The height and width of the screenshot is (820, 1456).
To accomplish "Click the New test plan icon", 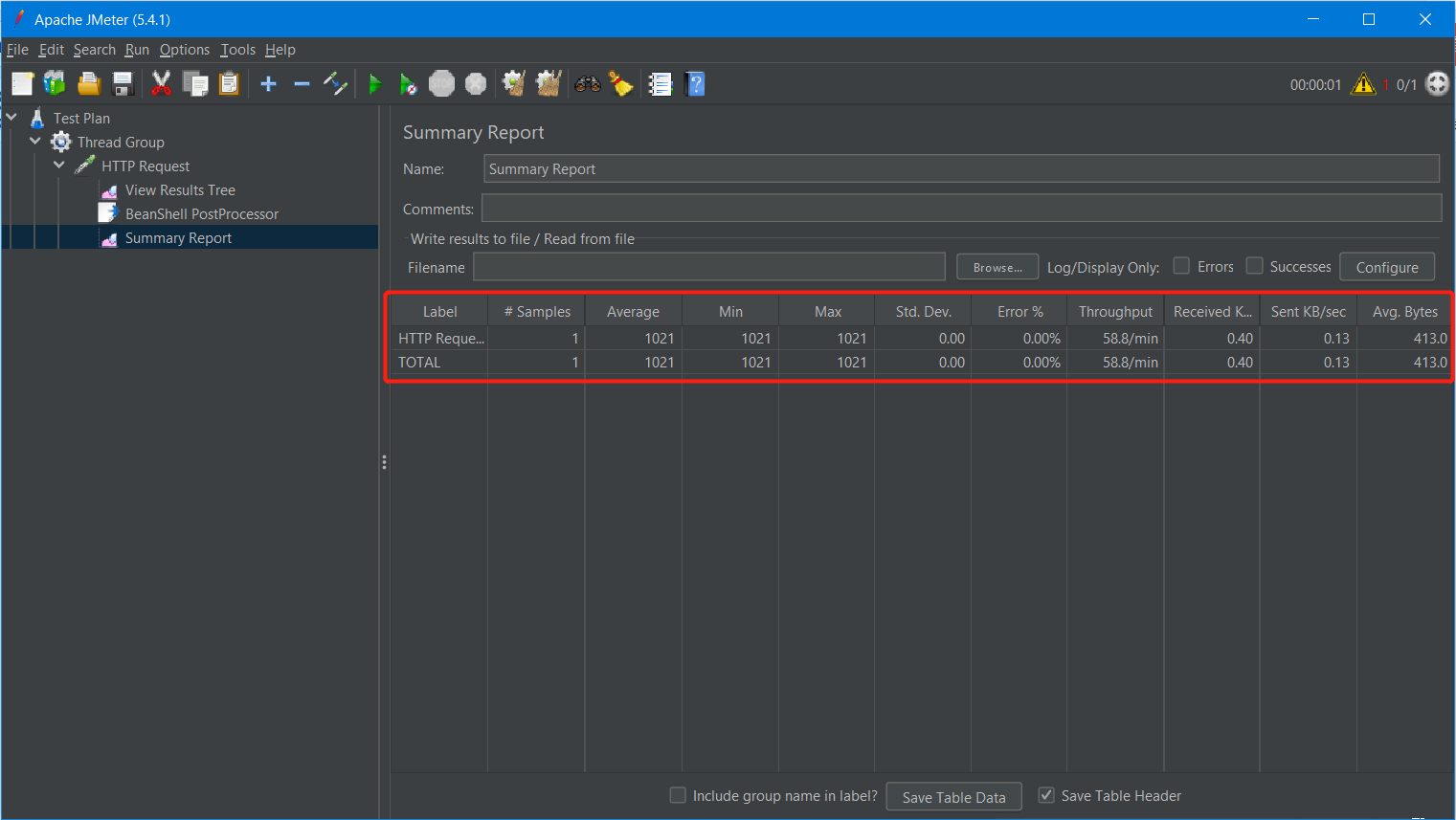I will 22,84.
